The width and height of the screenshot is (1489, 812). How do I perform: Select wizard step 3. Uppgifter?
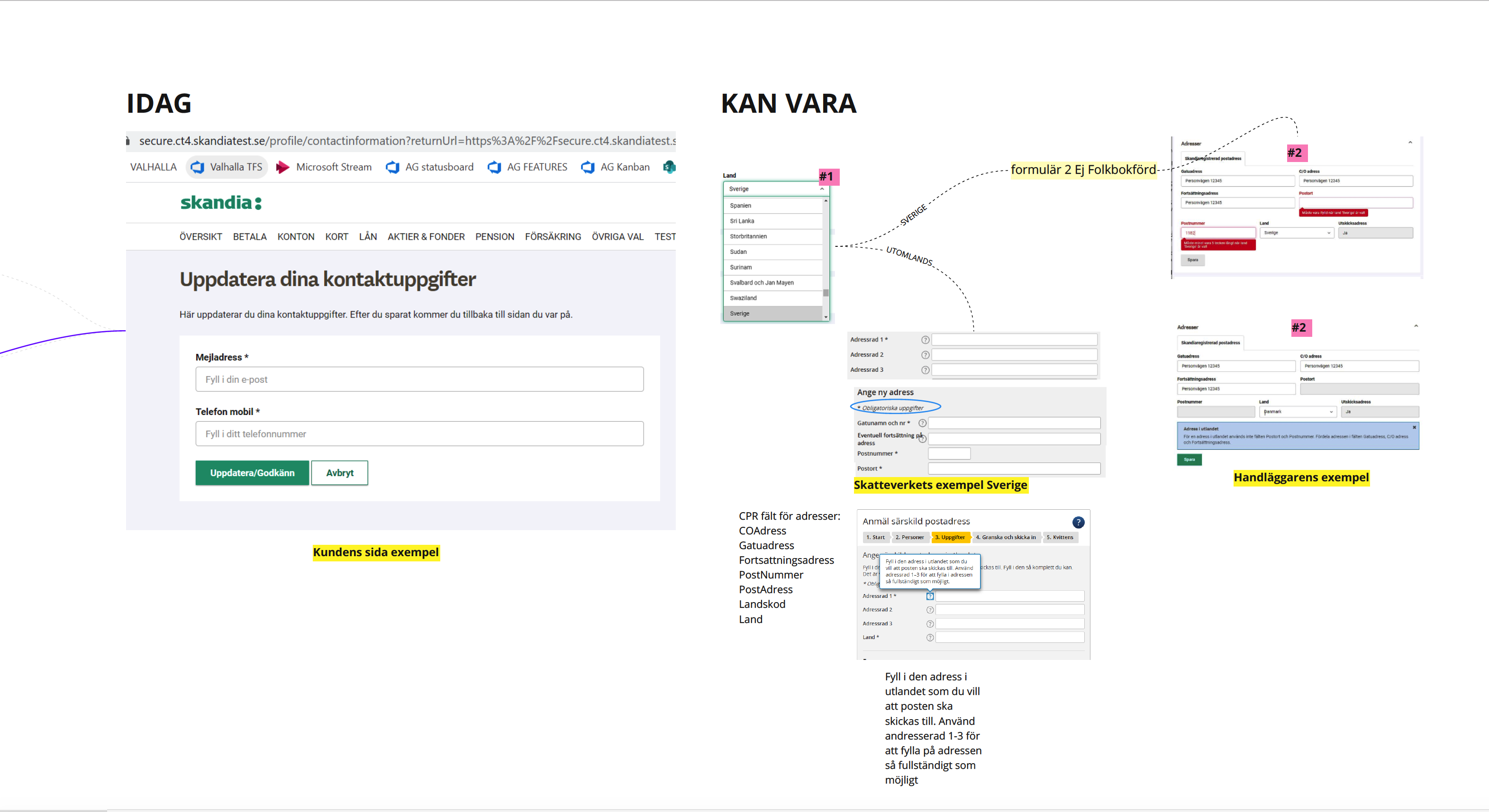[x=950, y=538]
